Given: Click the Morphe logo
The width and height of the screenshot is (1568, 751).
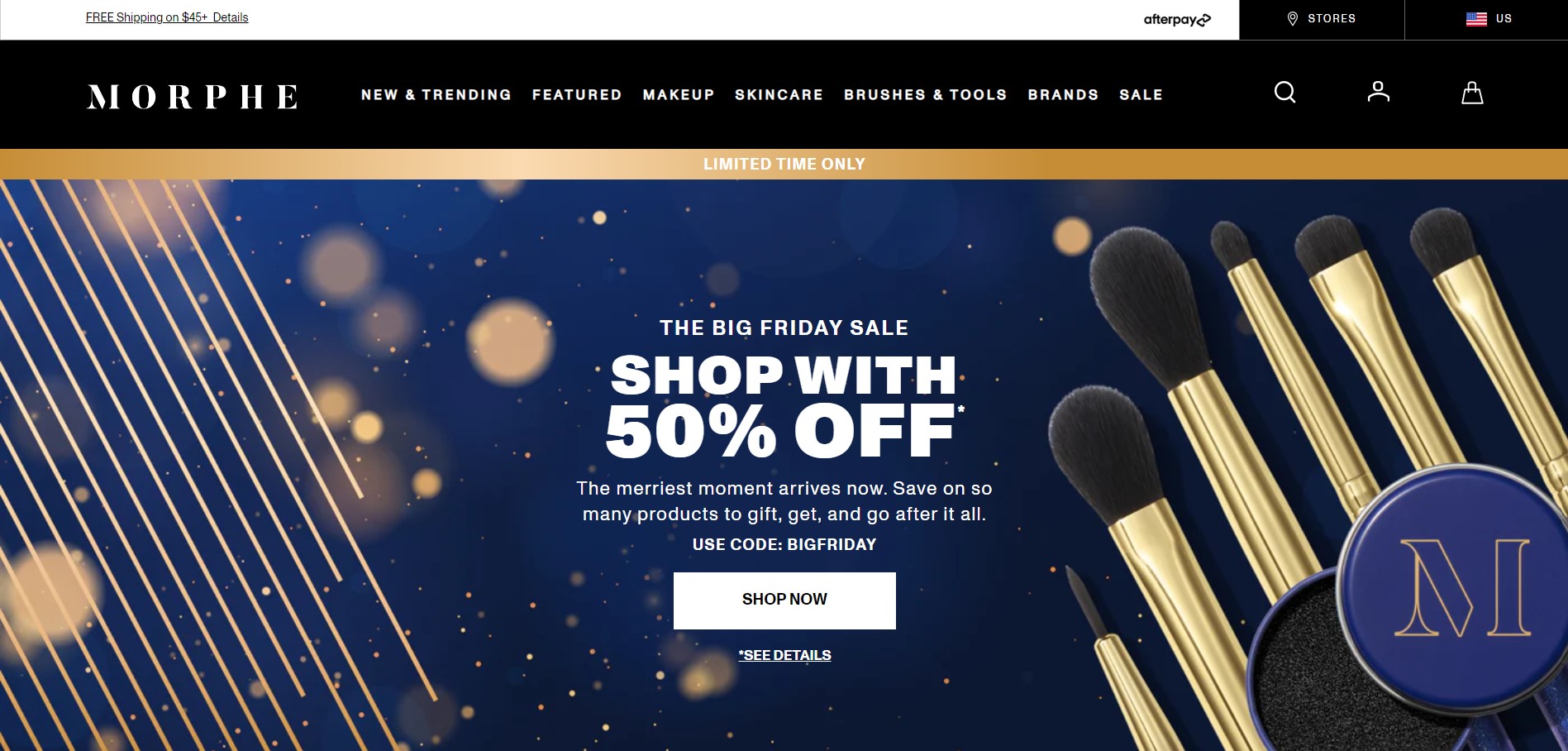Looking at the screenshot, I should (x=193, y=97).
